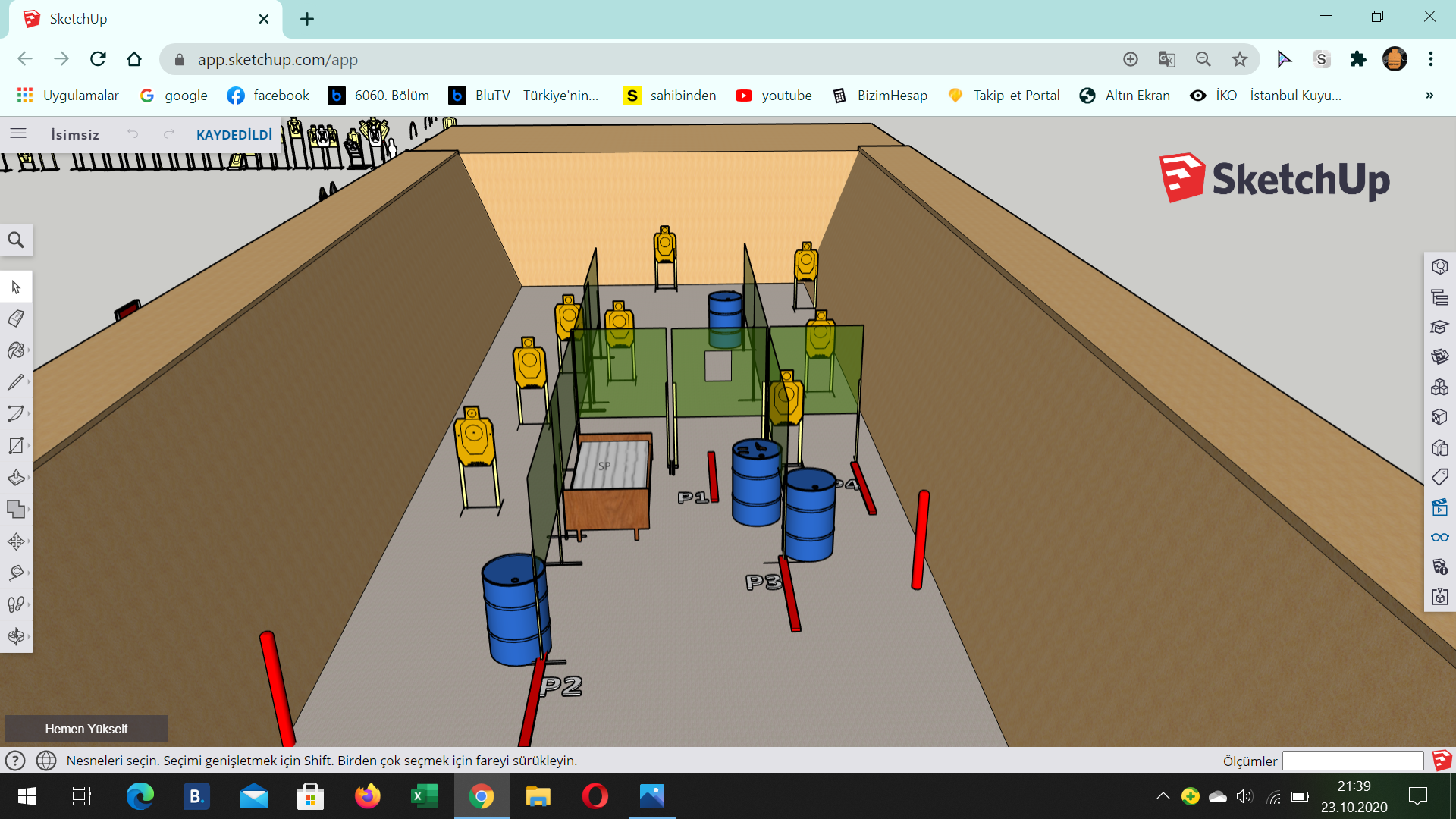This screenshot has width=1456, height=819.
Task: Select the Eraser tool
Action: [x=16, y=318]
